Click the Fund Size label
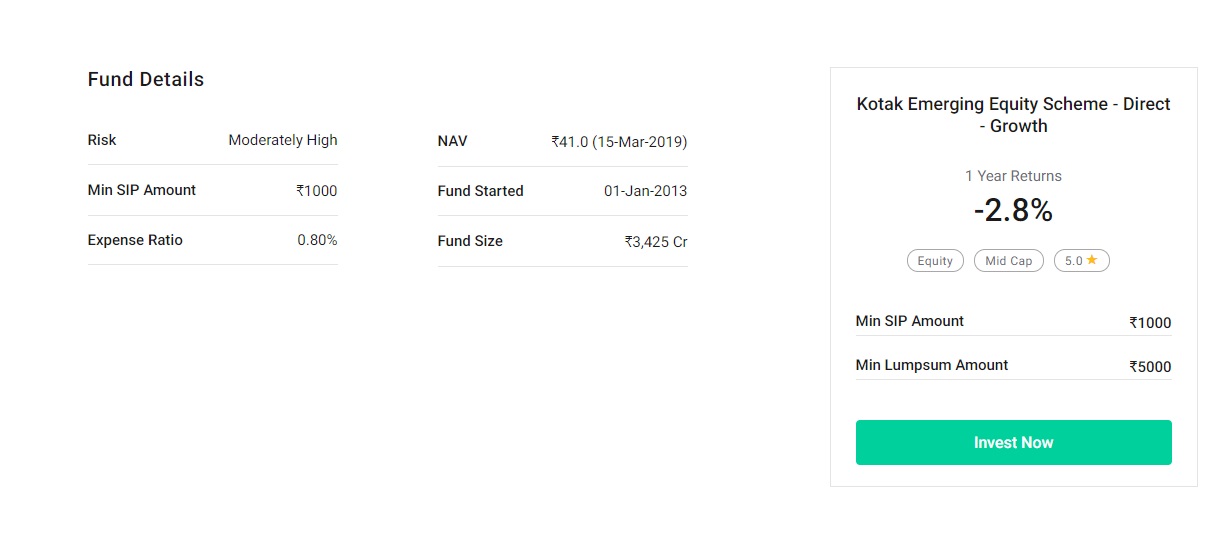This screenshot has width=1224, height=552. [x=470, y=241]
